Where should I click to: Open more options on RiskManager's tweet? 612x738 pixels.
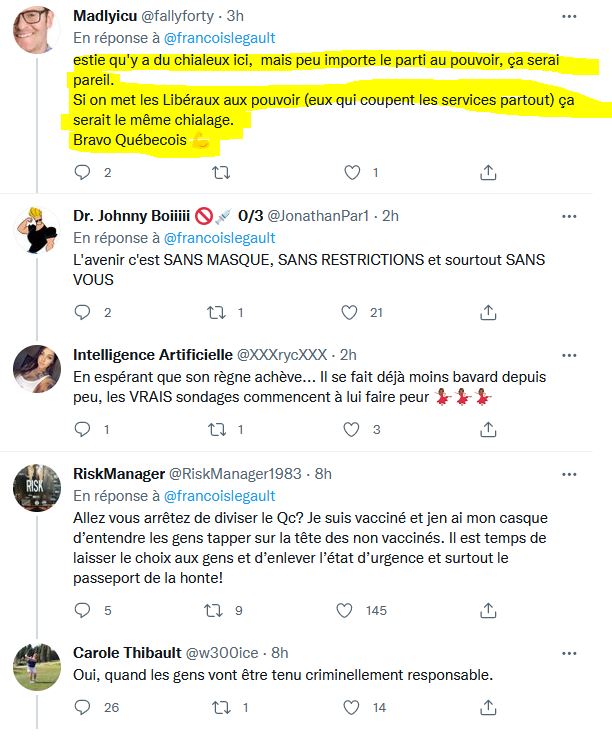(x=569, y=473)
